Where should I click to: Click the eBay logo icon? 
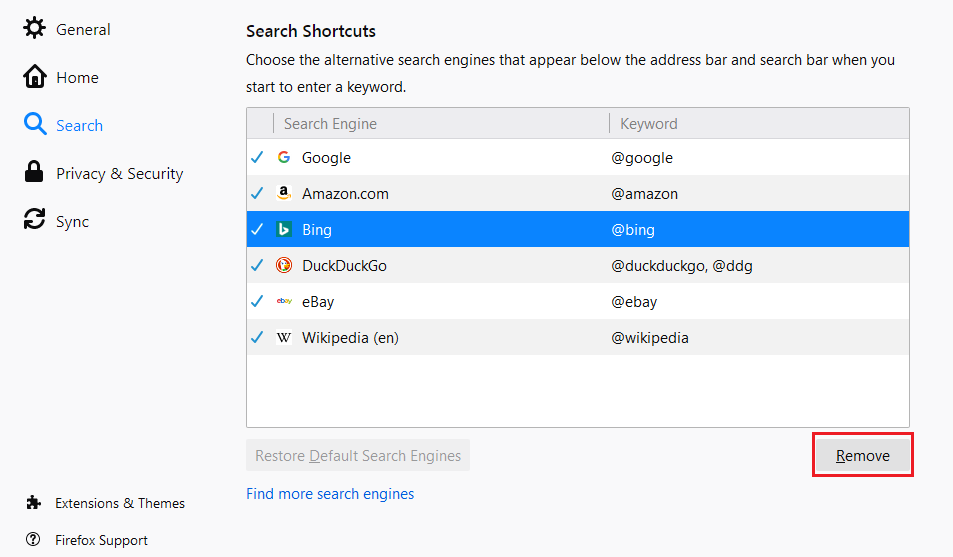tap(284, 301)
